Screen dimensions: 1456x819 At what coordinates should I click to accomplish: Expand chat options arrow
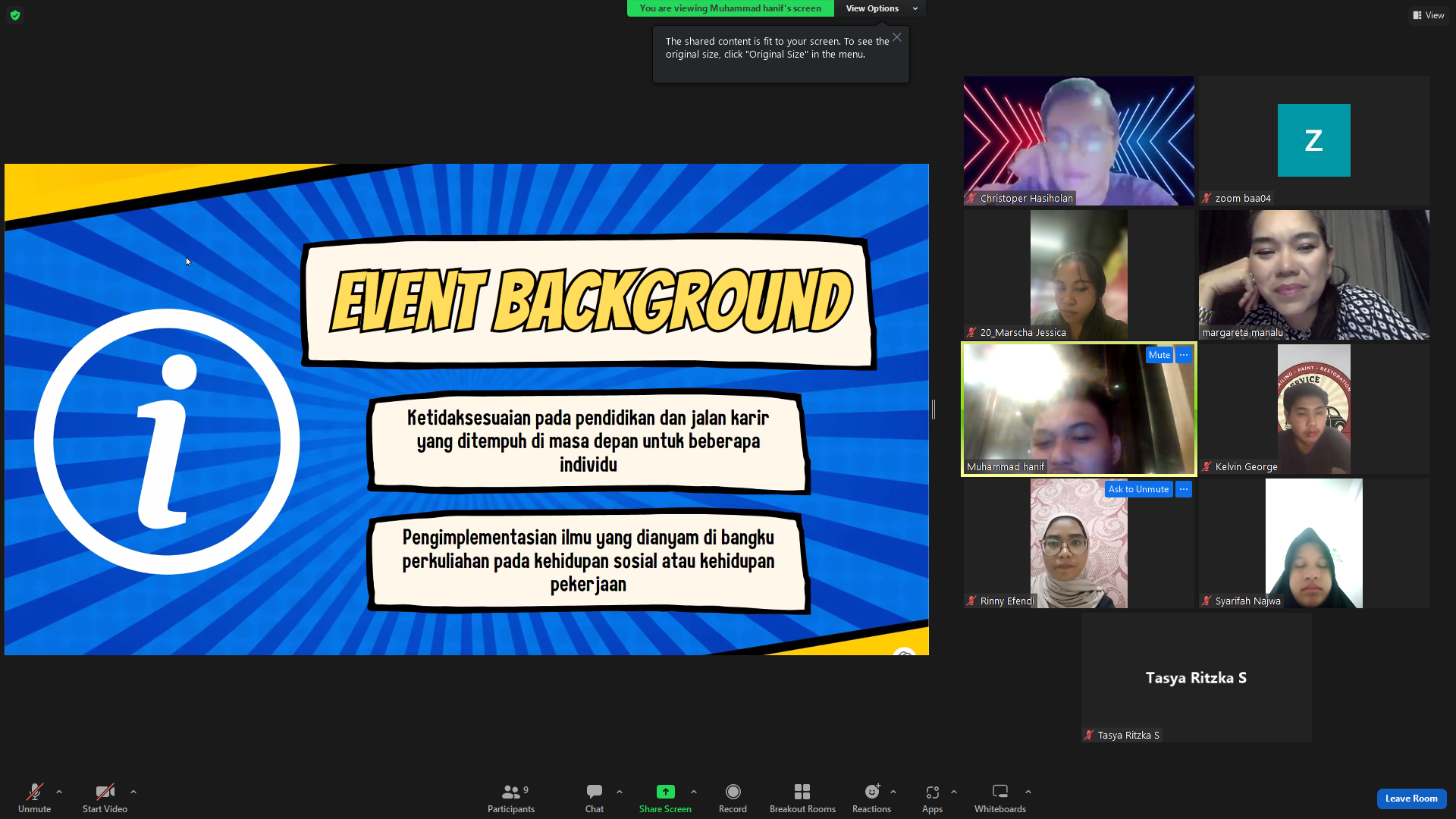pos(620,792)
